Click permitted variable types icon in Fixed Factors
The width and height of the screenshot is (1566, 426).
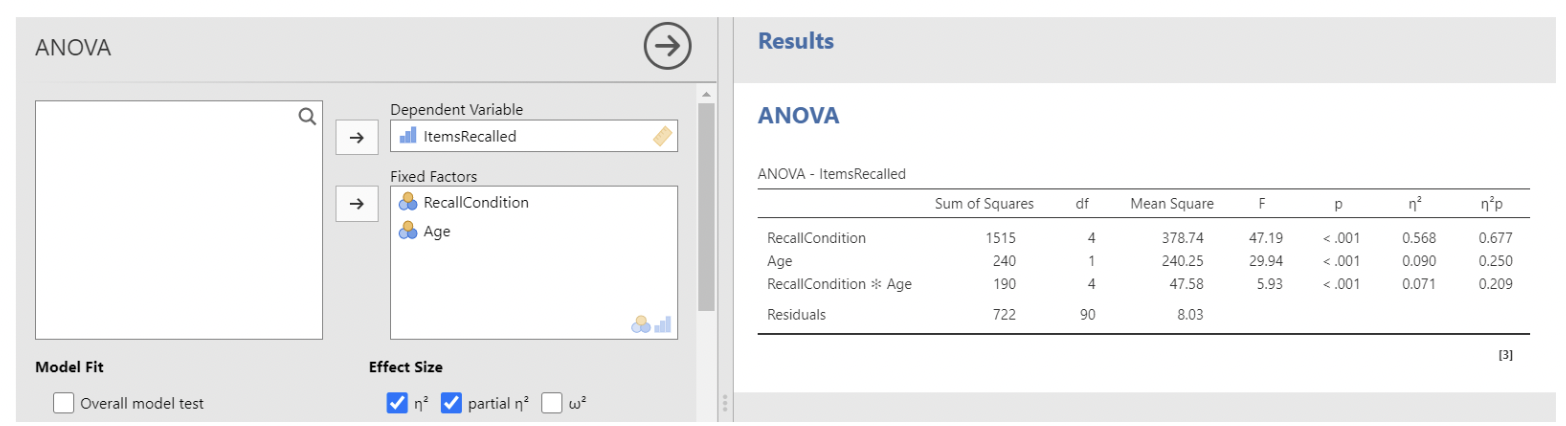pyautogui.click(x=652, y=324)
